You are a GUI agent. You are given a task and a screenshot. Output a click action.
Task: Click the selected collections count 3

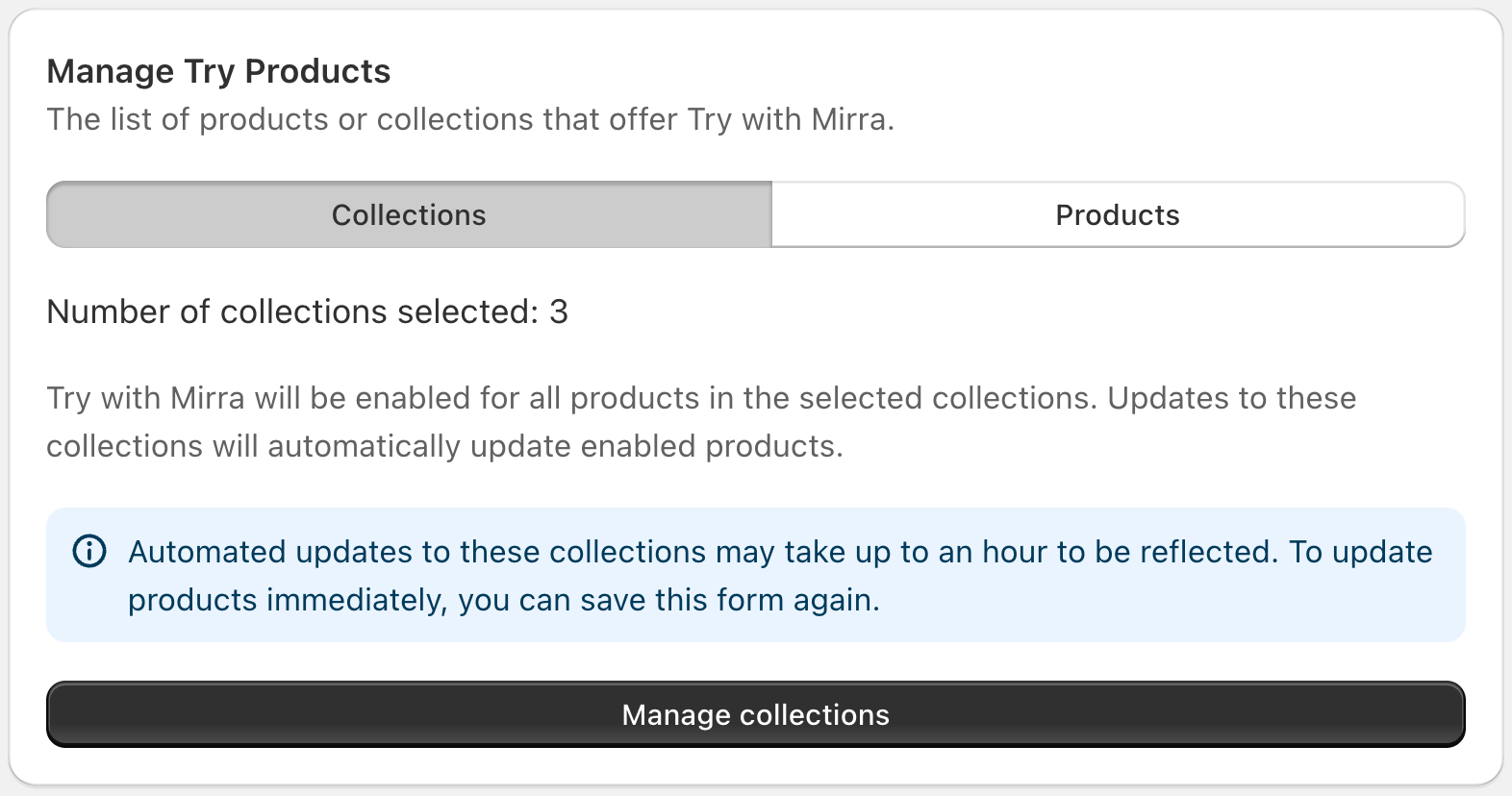559,311
